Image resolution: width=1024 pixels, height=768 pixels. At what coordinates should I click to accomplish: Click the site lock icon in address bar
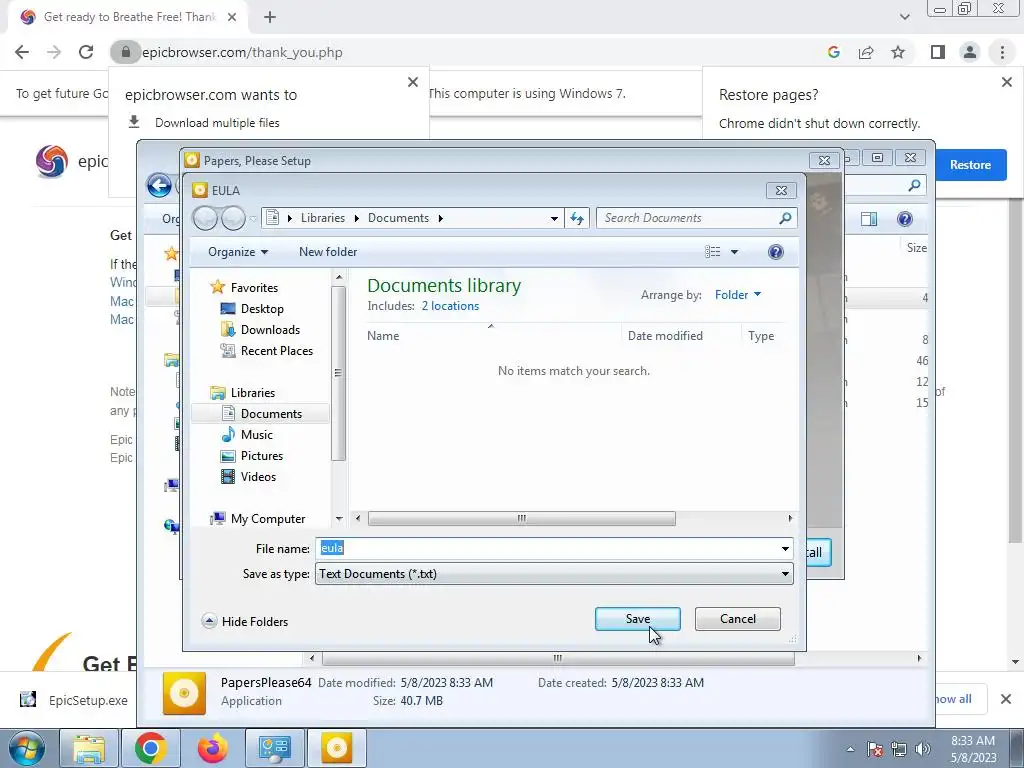[x=125, y=52]
